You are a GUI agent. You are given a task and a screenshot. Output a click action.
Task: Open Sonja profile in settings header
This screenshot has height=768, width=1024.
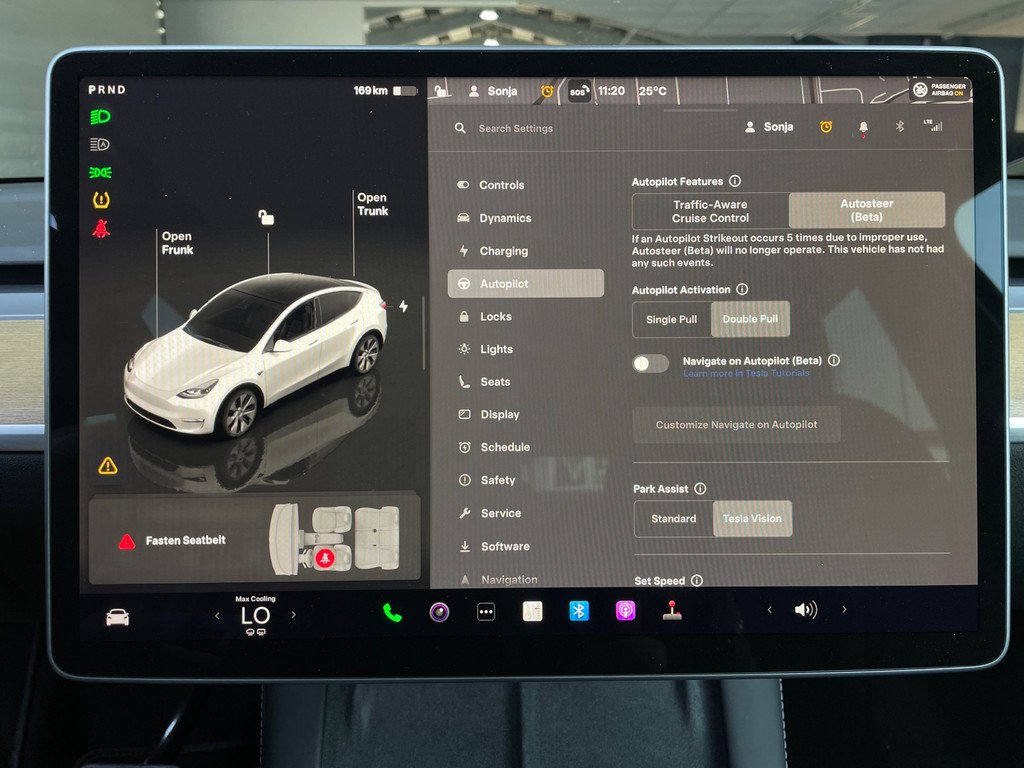click(769, 127)
